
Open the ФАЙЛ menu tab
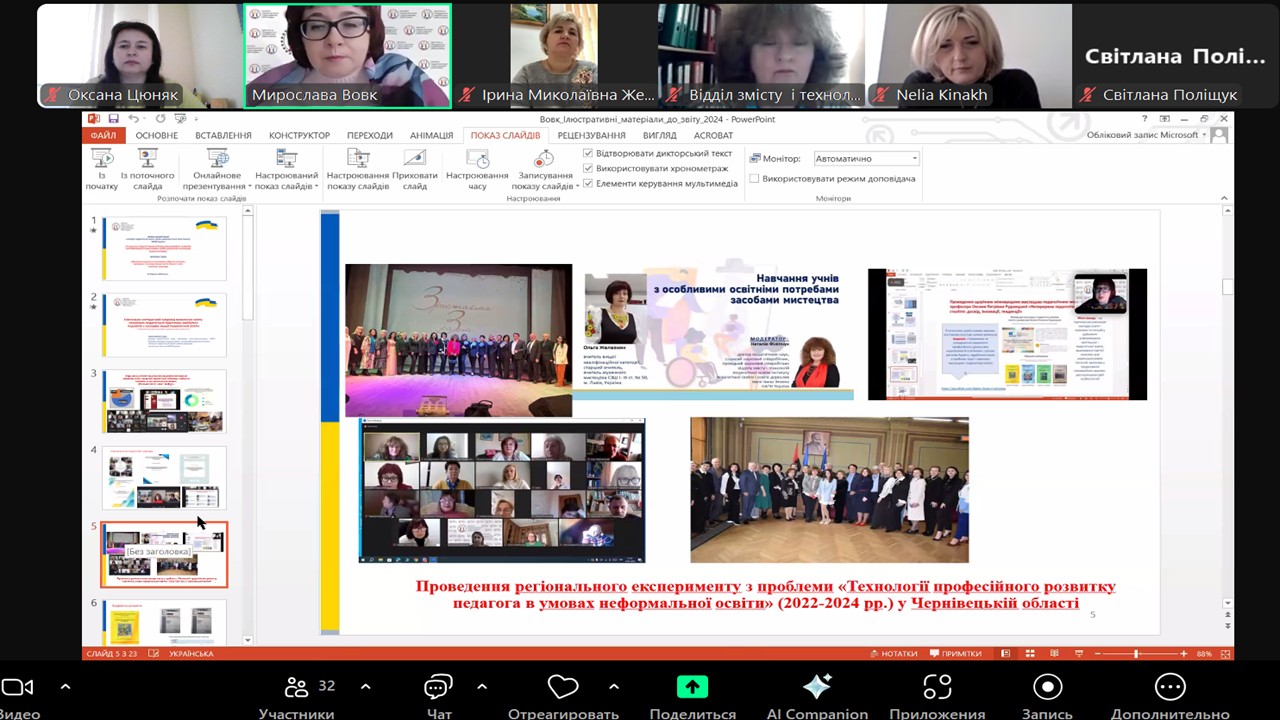[103, 135]
